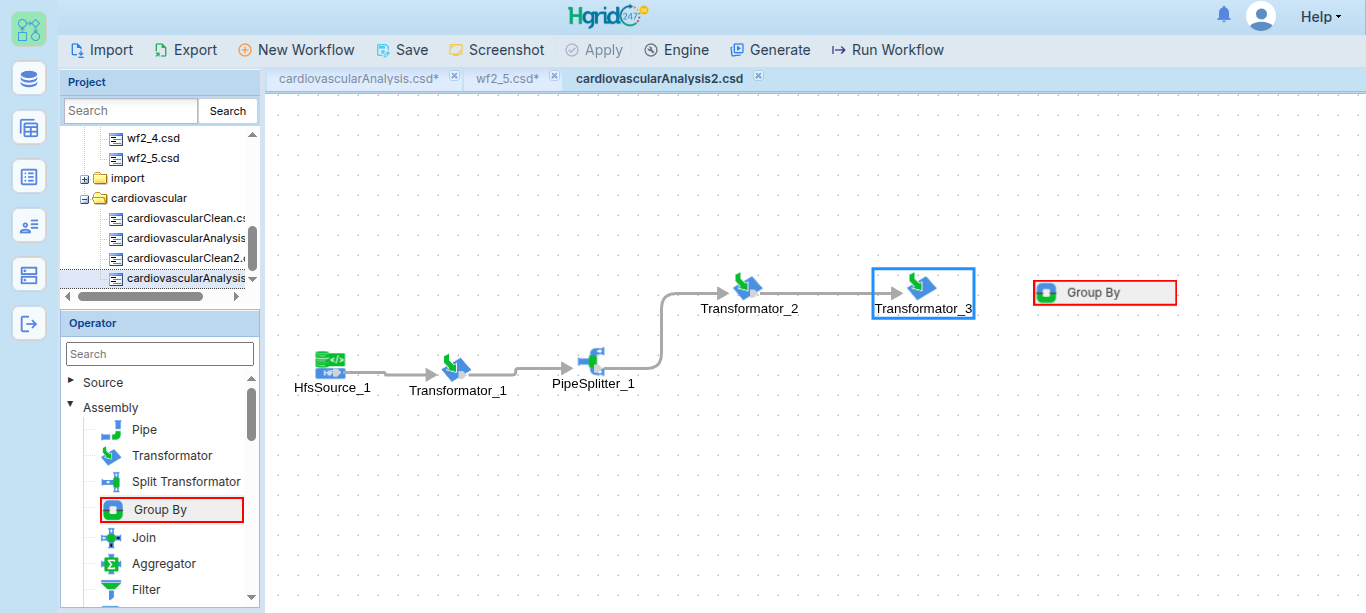Collapse the Assembly operator category
The width and height of the screenshot is (1366, 613).
[x=71, y=405]
